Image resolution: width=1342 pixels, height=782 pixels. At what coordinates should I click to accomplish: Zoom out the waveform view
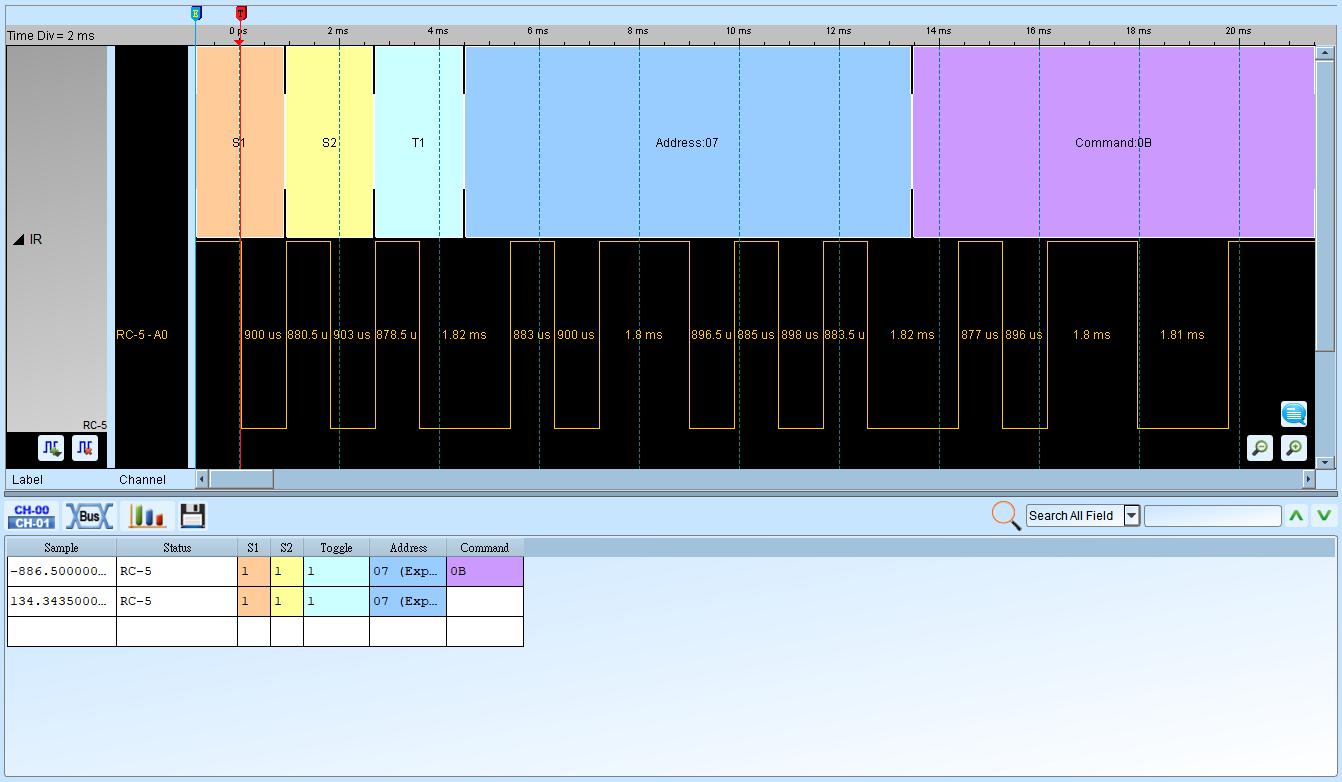coord(1260,448)
